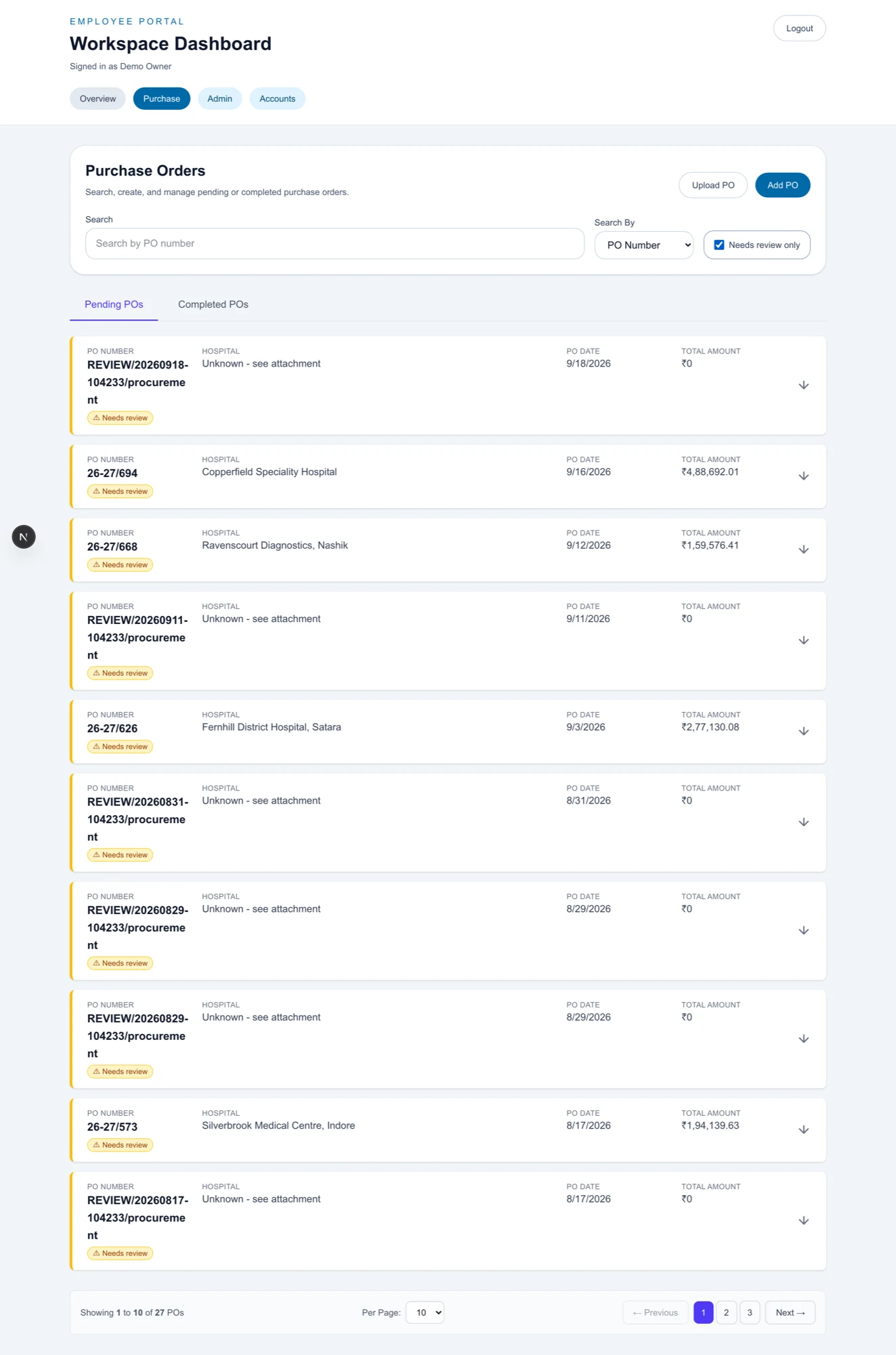896x1355 pixels.
Task: Uncheck the Needs review only checkbox
Action: point(719,245)
